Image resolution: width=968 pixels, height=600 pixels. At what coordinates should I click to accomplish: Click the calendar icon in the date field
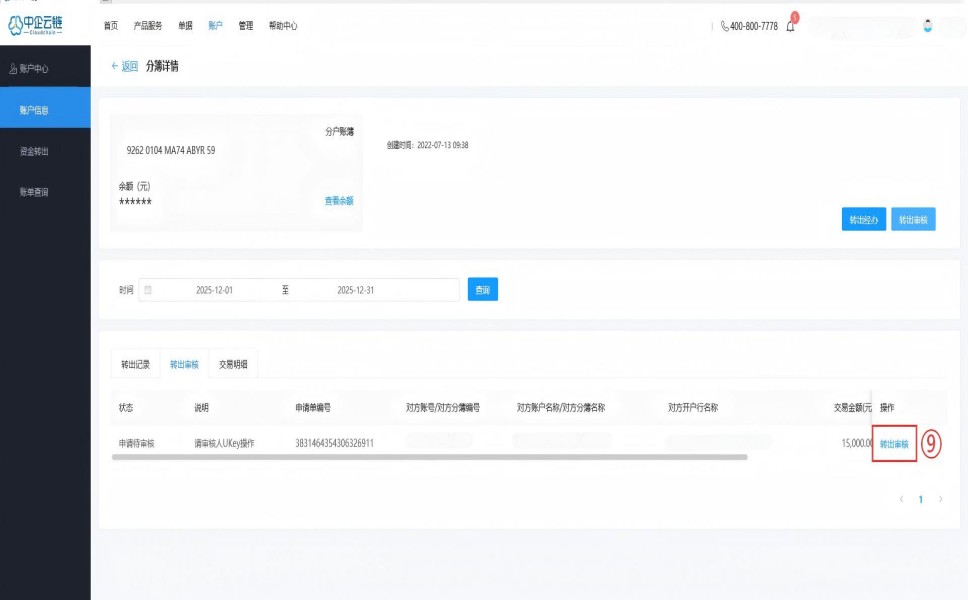click(x=148, y=290)
